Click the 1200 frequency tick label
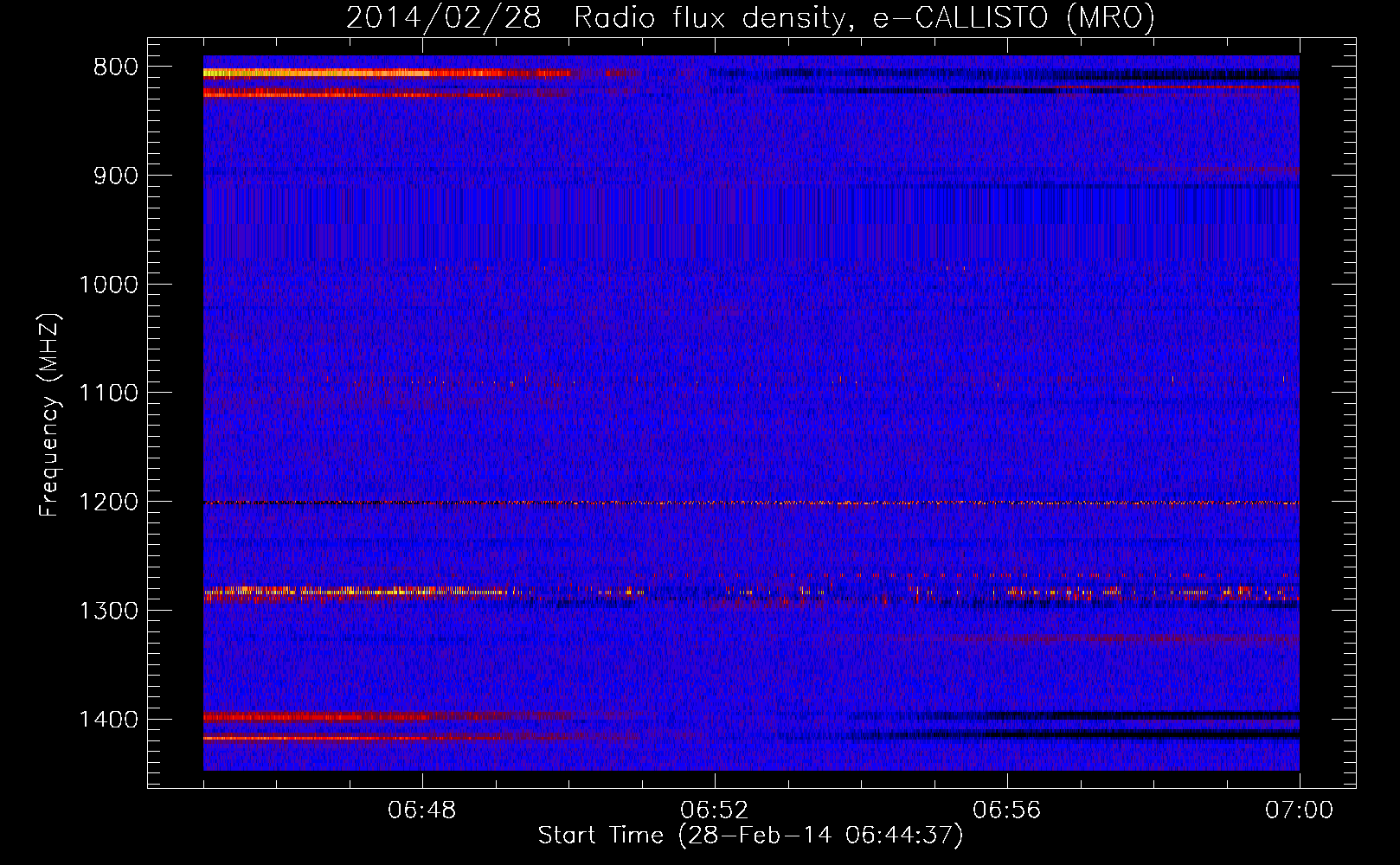 (x=108, y=502)
